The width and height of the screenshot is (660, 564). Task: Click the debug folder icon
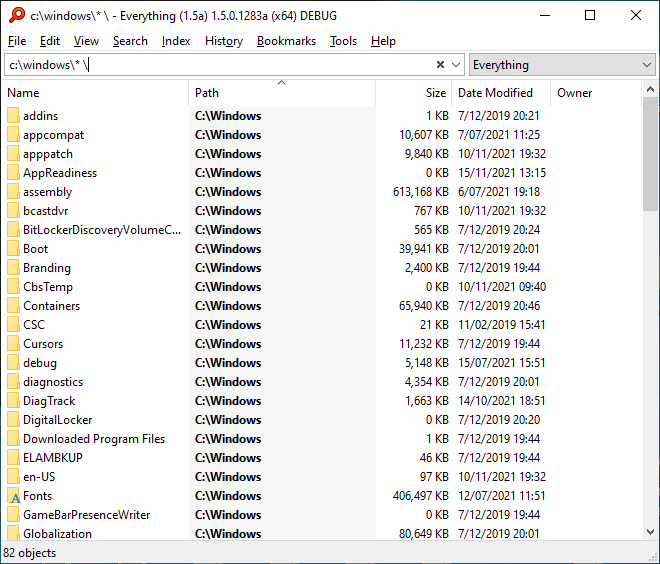click(13, 363)
